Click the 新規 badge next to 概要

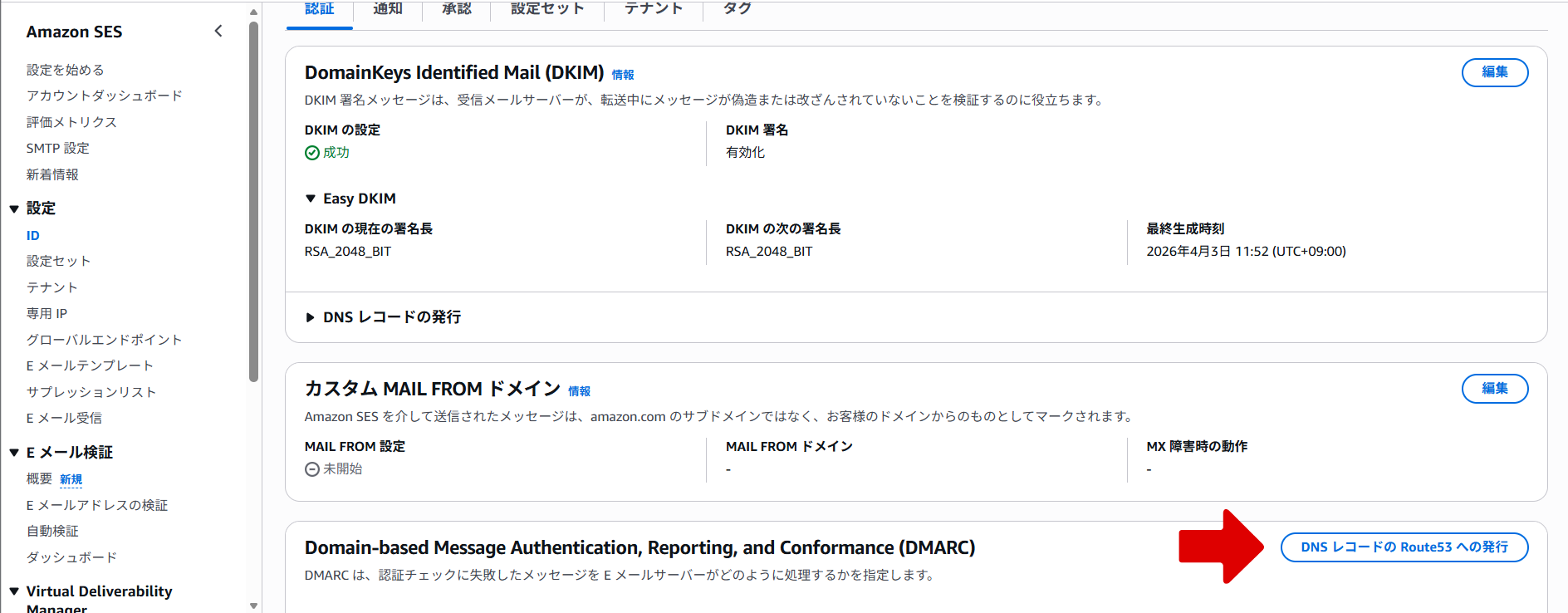pos(71,479)
